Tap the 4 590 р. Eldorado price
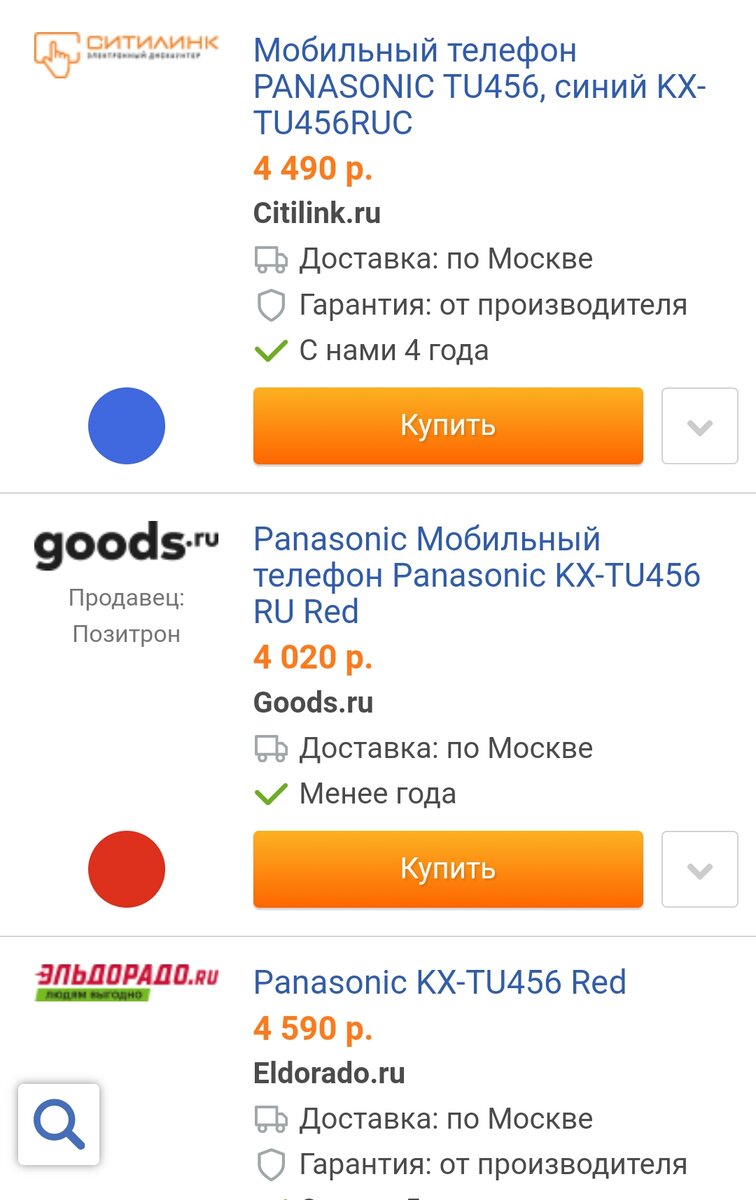 coord(313,1028)
